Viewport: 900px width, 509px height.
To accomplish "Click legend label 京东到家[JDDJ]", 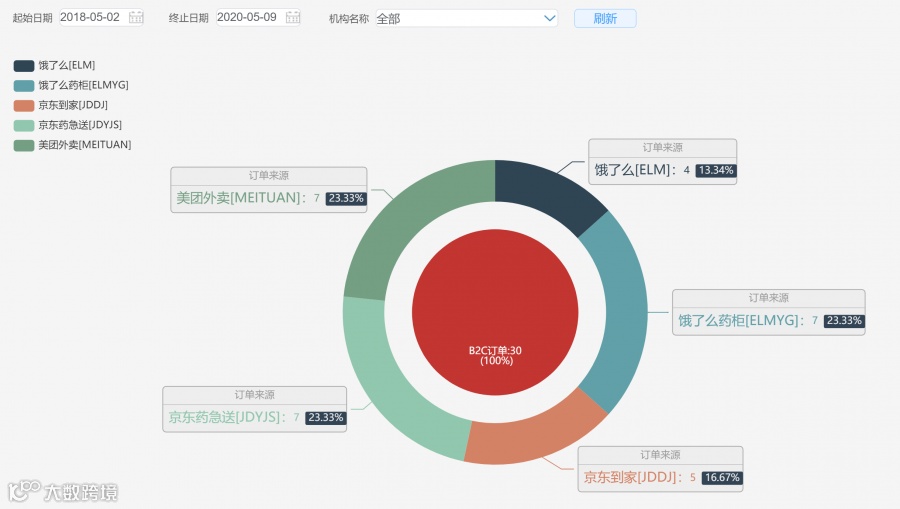I will tap(73, 106).
